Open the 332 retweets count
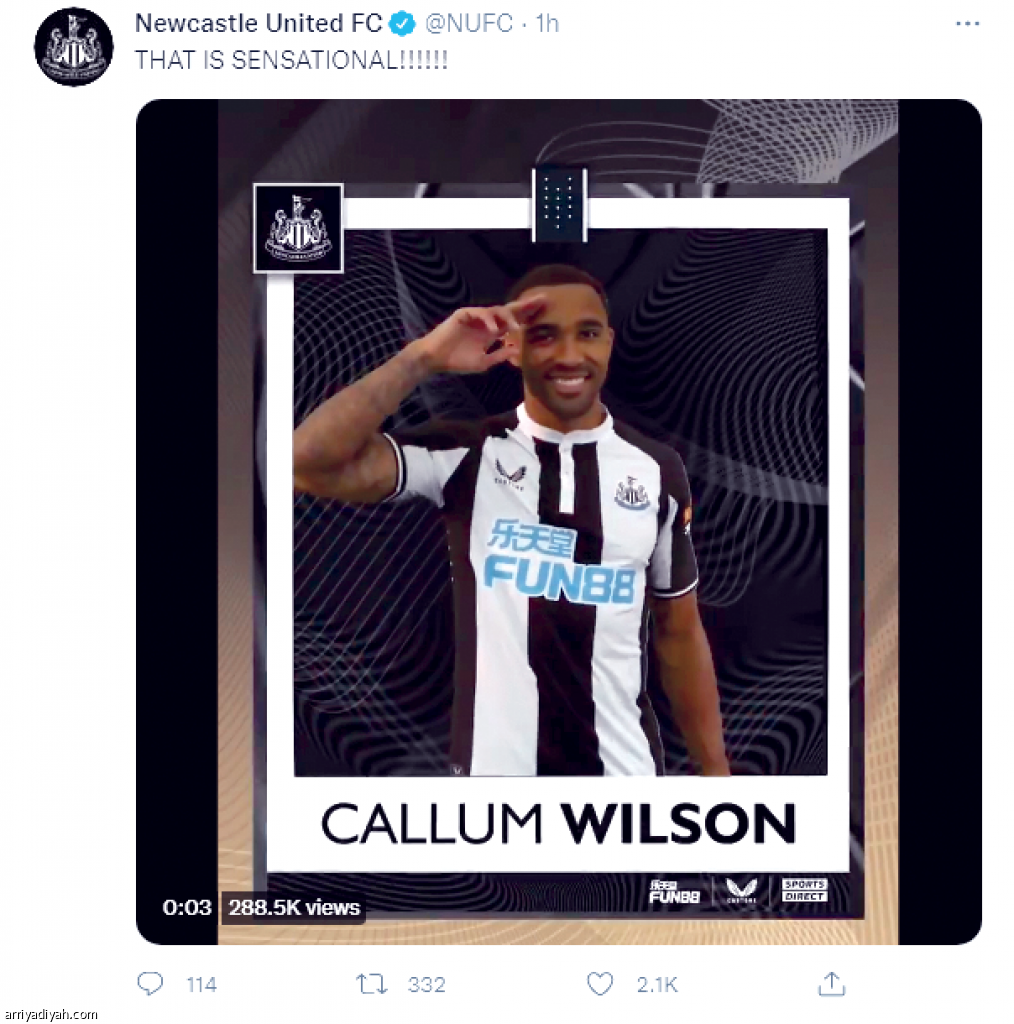Screen dimensions: 1014x1024 [426, 984]
